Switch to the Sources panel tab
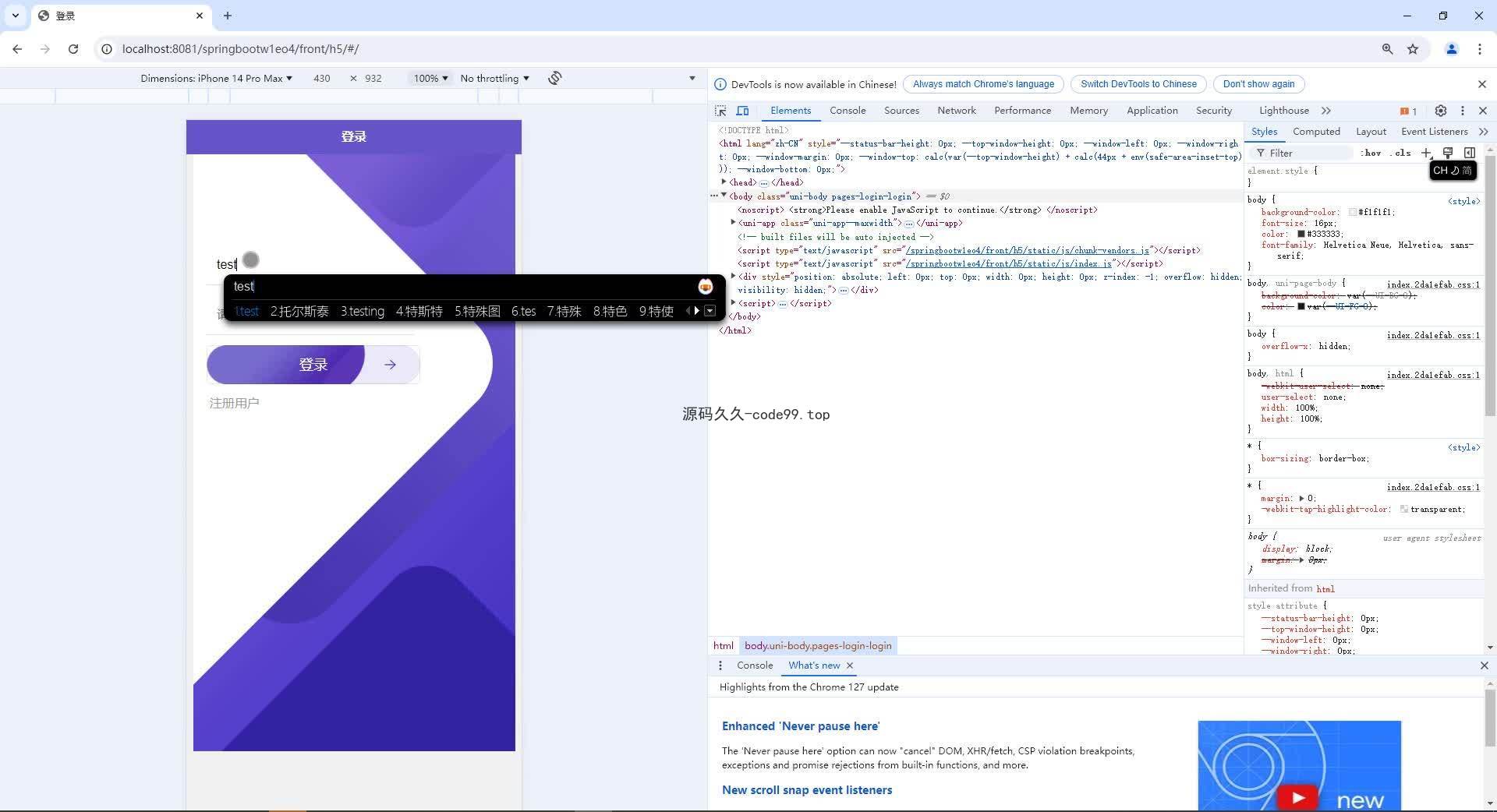The height and width of the screenshot is (812, 1497). (x=901, y=111)
